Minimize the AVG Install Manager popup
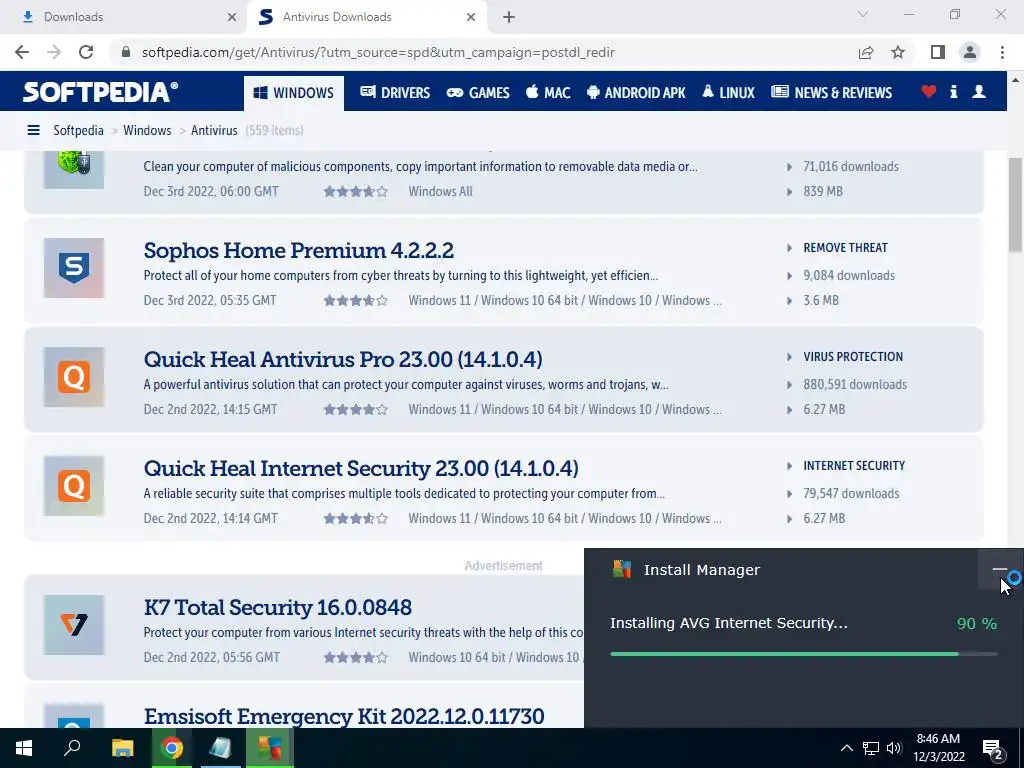Screen dimensions: 1024x768 (x=999, y=571)
